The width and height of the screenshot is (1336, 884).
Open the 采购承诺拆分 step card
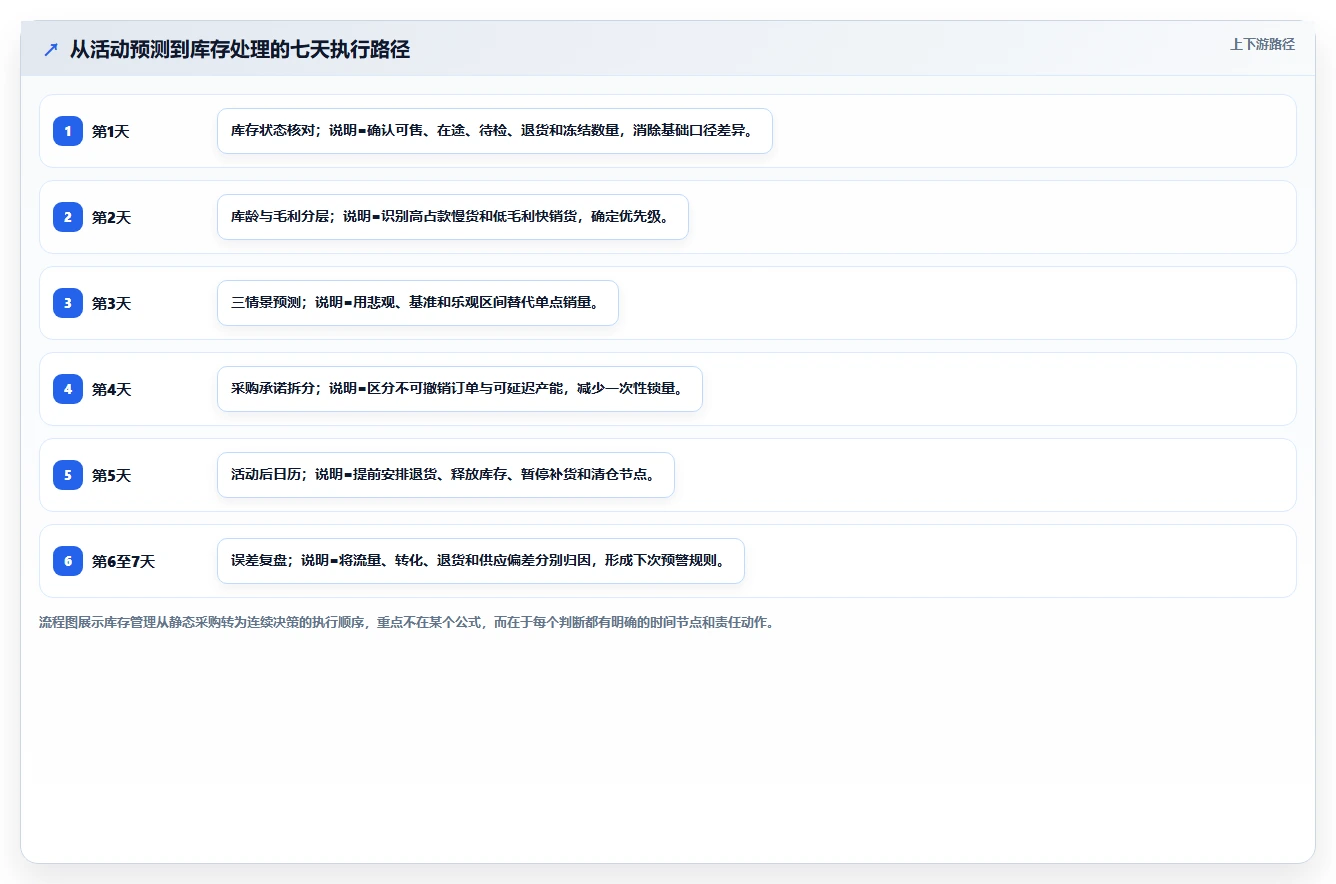460,389
